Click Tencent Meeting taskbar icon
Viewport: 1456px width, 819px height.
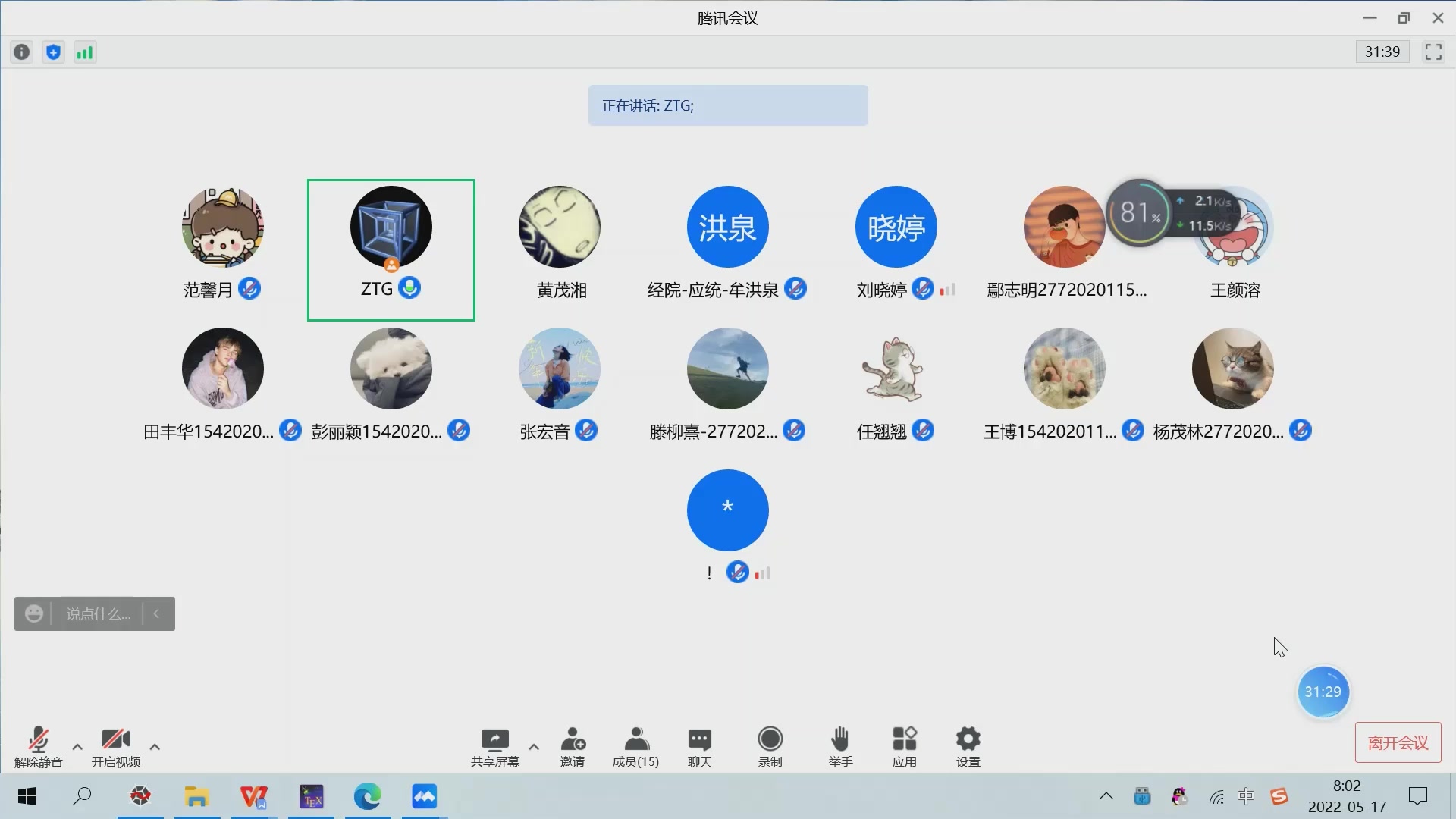tap(425, 796)
